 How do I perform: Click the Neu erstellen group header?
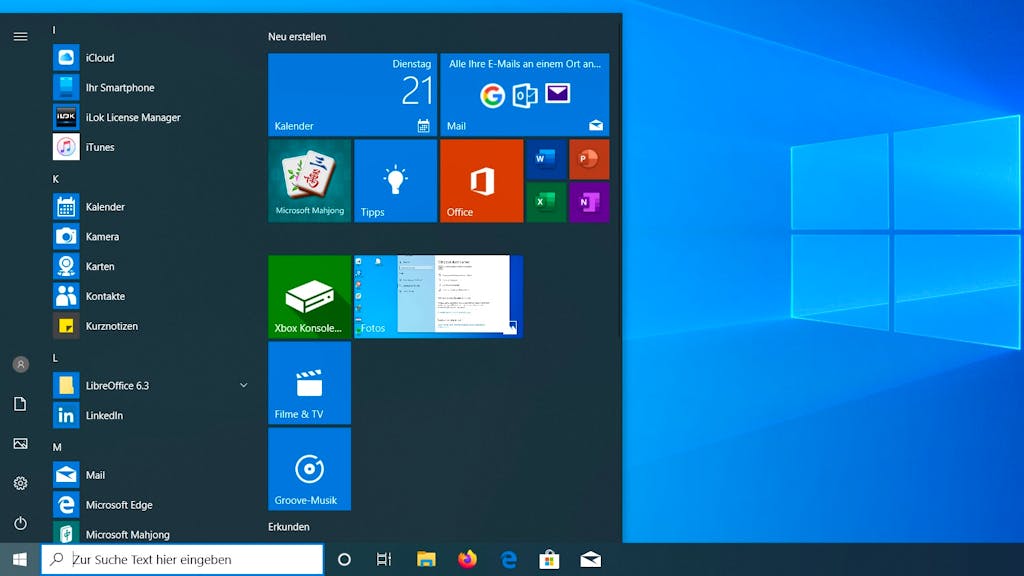[x=297, y=37]
